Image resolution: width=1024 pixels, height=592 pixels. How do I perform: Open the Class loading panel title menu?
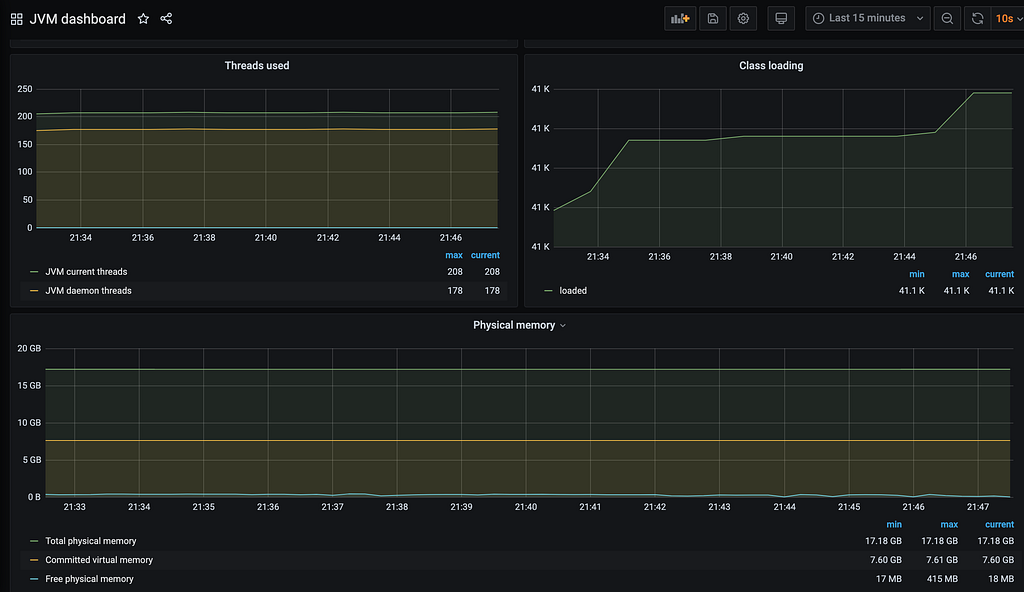pyautogui.click(x=771, y=65)
